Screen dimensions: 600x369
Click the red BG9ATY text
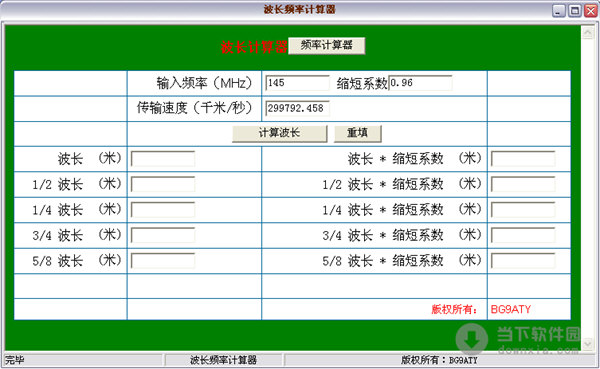(511, 309)
